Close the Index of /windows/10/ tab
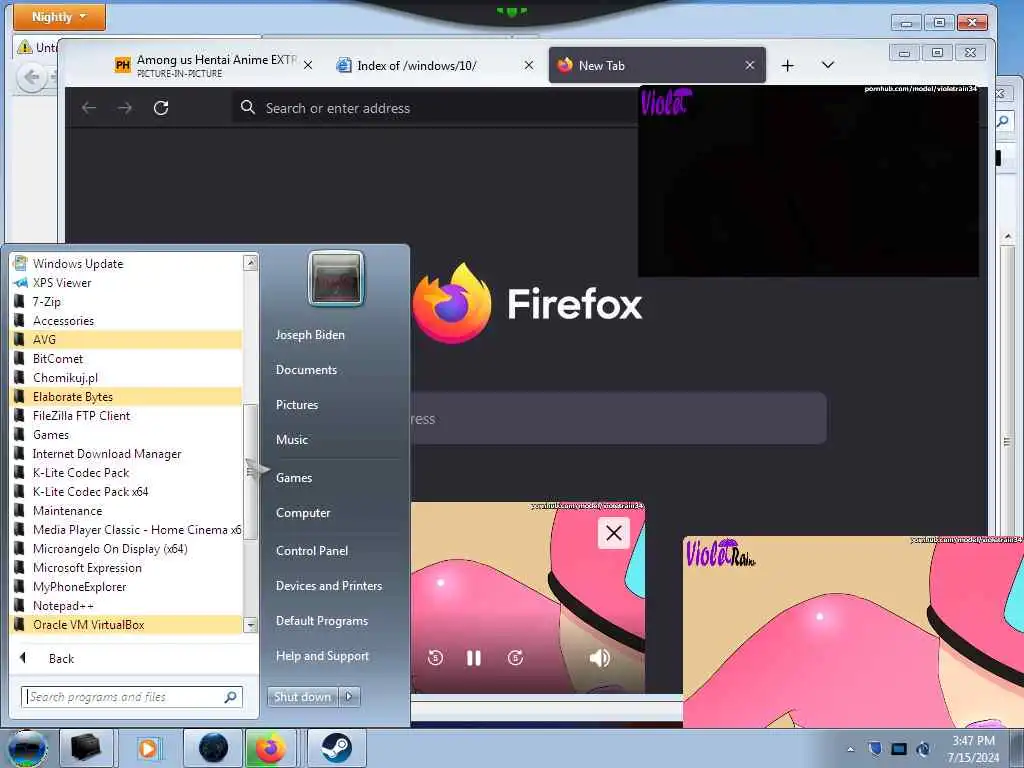 (x=529, y=65)
